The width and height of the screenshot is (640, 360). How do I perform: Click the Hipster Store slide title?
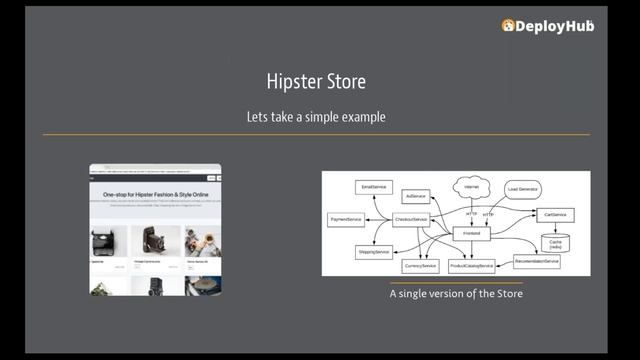tap(316, 82)
